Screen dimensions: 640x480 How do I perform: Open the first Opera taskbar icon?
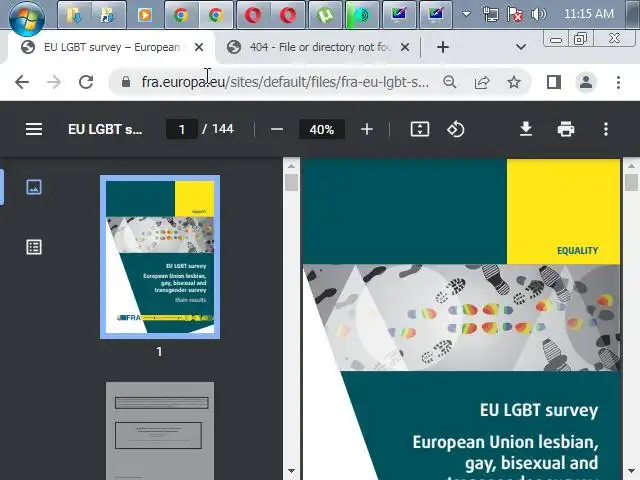tap(253, 16)
